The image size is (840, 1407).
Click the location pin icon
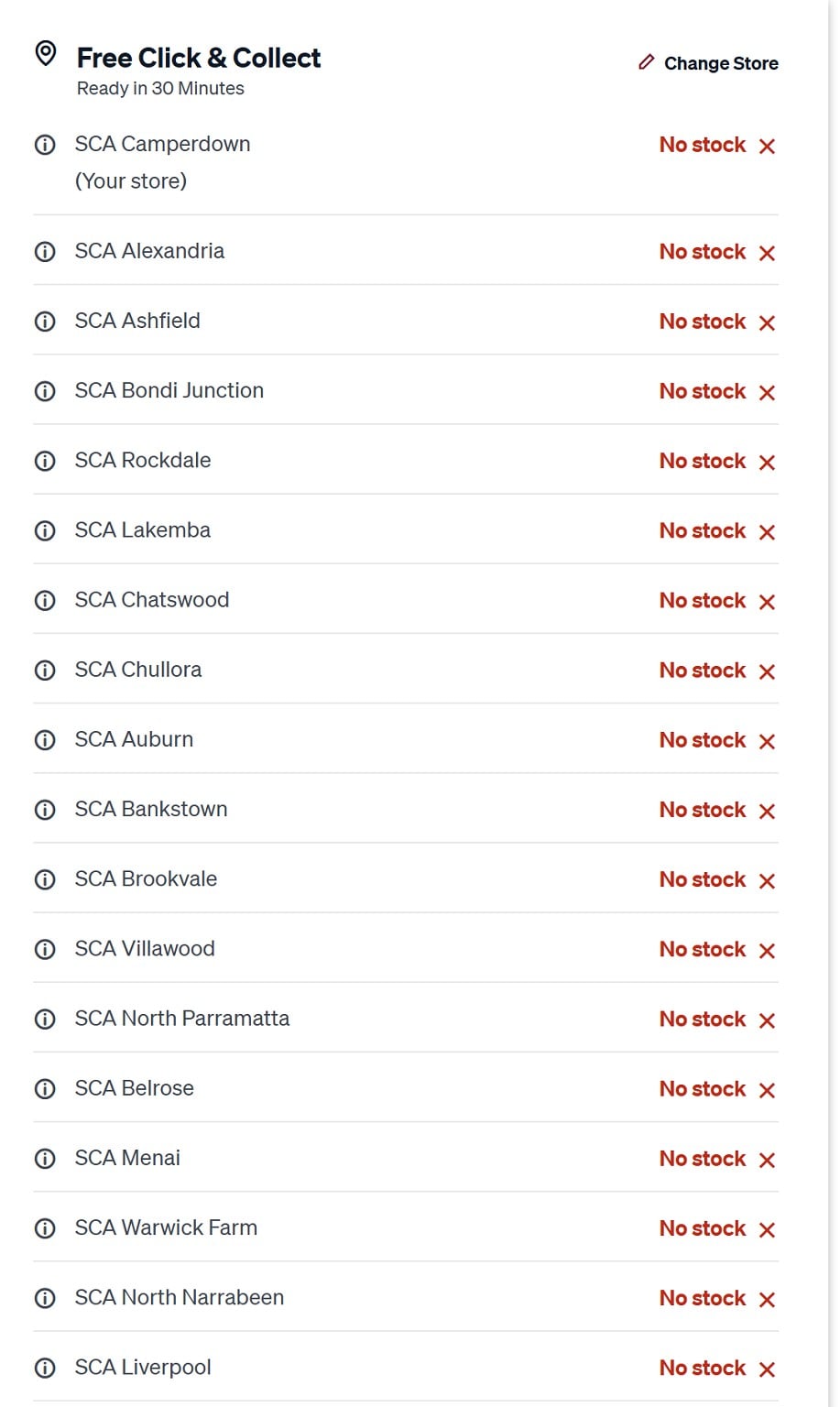45,54
